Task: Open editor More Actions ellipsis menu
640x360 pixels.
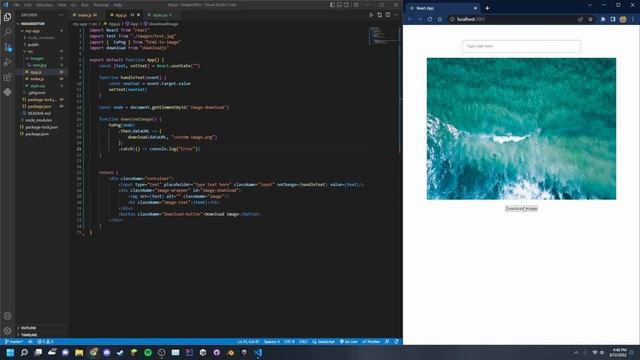Action: pos(396,15)
